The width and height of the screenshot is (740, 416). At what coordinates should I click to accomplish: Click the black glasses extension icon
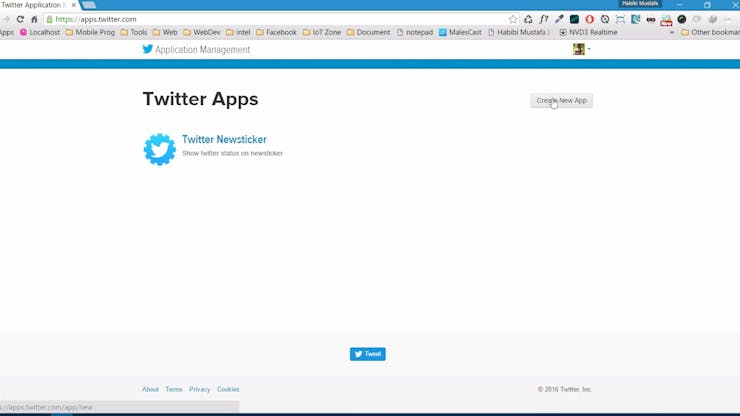tap(651, 19)
